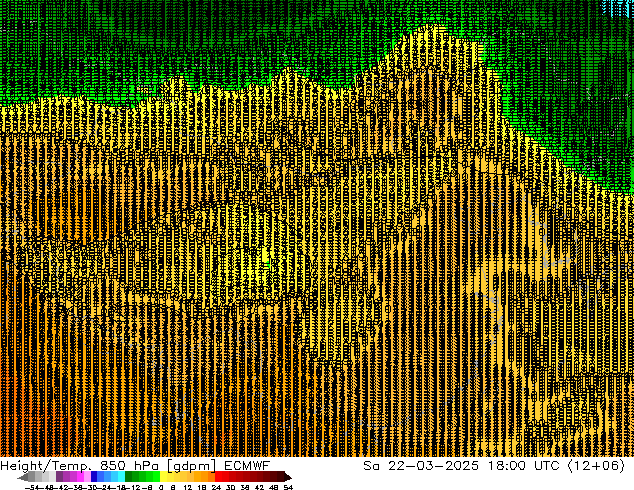Click the 'ECMWF' model label

tap(247, 466)
